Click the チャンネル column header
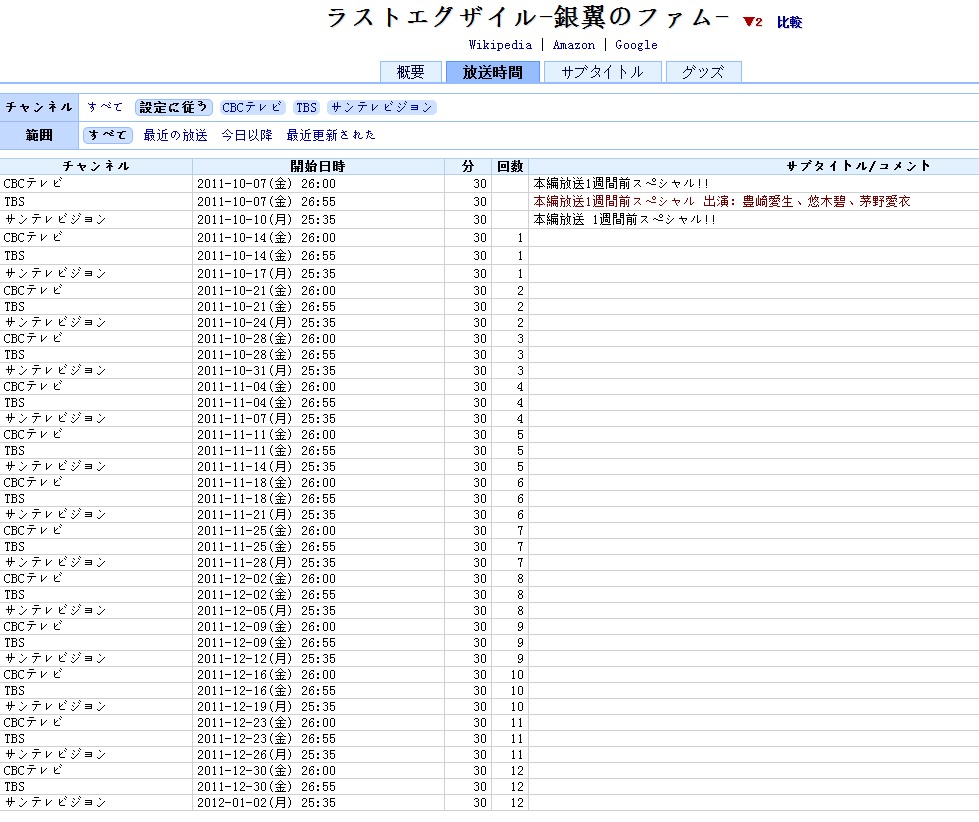The width and height of the screenshot is (979, 822). 96,166
